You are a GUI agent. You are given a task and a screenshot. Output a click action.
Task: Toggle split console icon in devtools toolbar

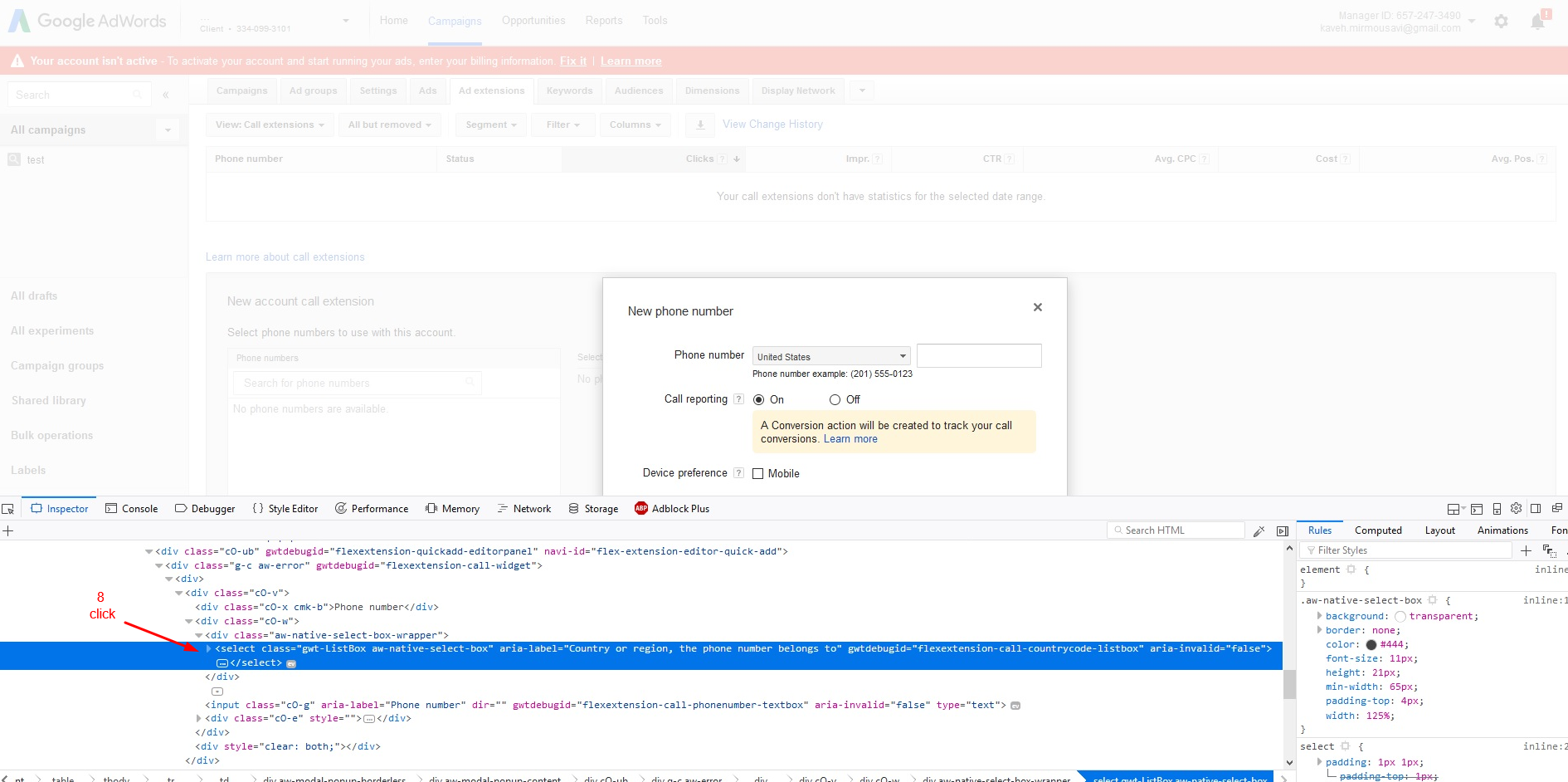1477,509
